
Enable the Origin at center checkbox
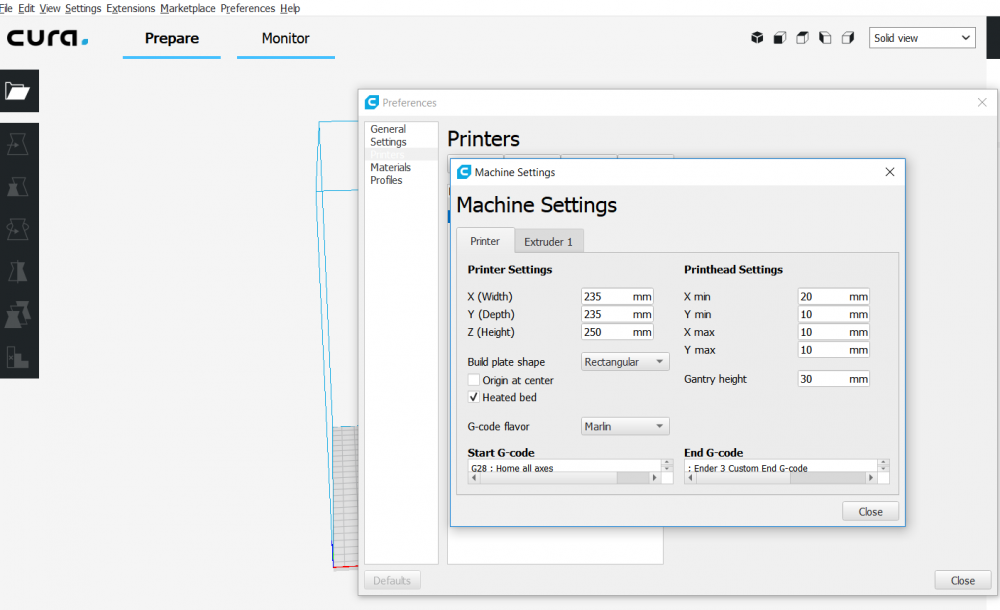click(x=474, y=380)
